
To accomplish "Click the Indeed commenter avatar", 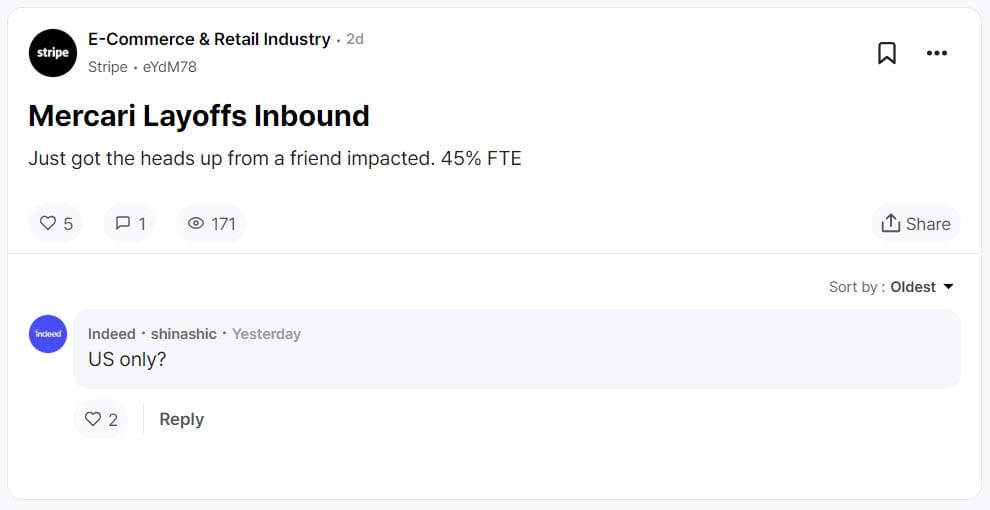I will [x=48, y=334].
